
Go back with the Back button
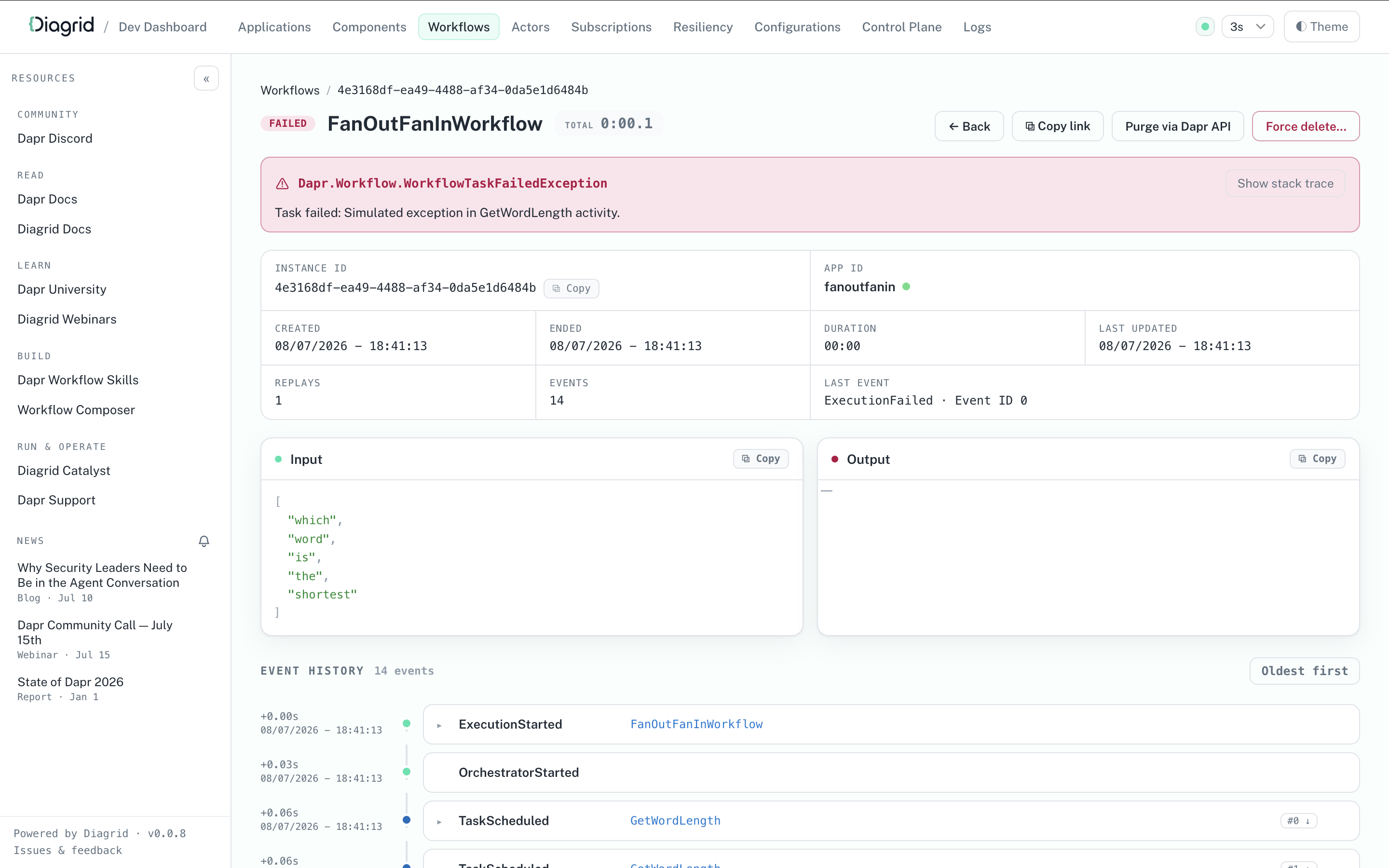click(x=969, y=126)
